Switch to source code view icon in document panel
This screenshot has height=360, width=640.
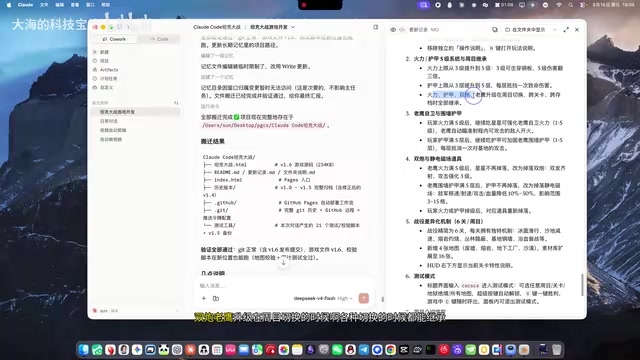(x=402, y=30)
